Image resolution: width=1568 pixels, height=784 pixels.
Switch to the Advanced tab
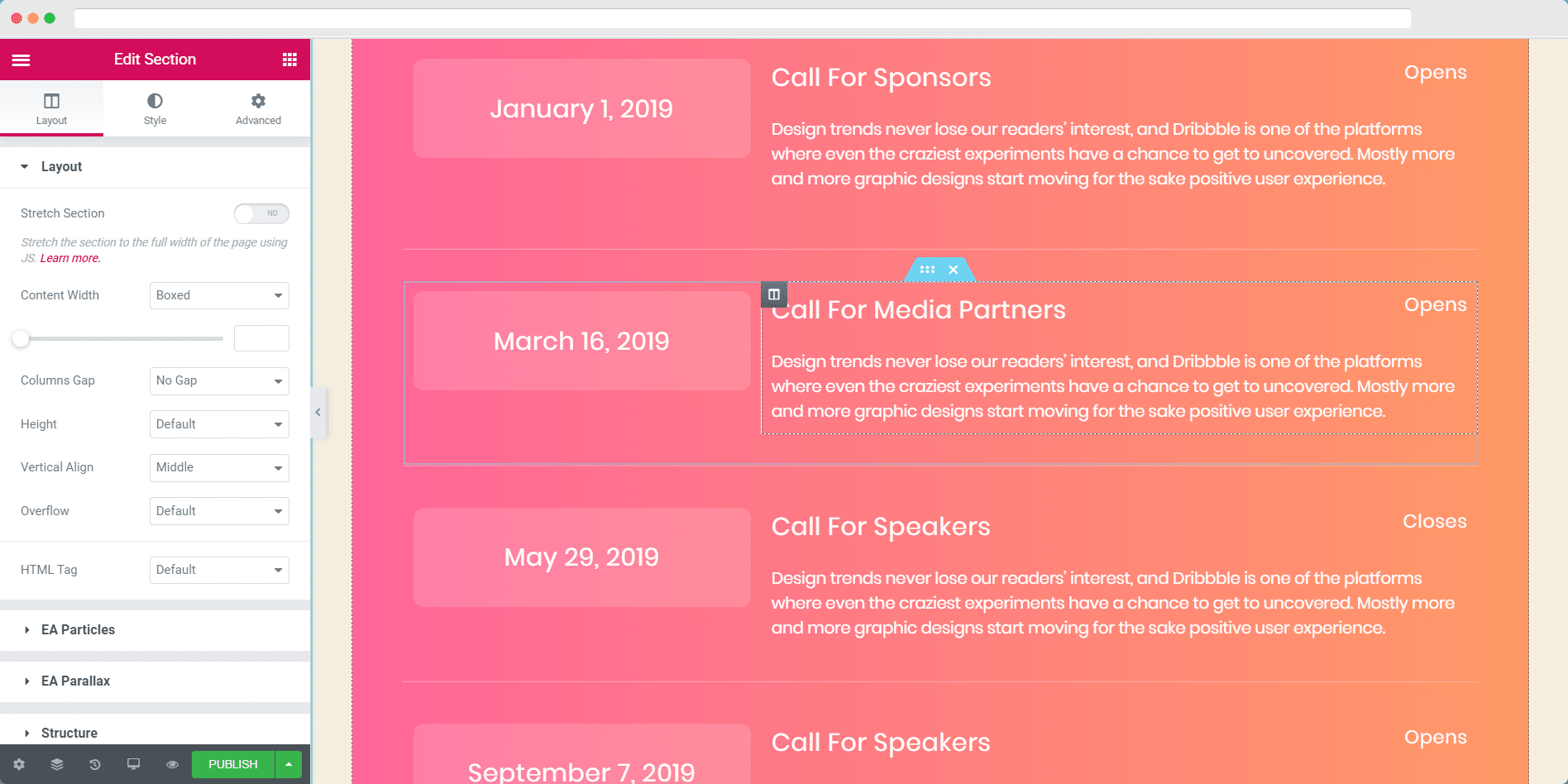258,108
